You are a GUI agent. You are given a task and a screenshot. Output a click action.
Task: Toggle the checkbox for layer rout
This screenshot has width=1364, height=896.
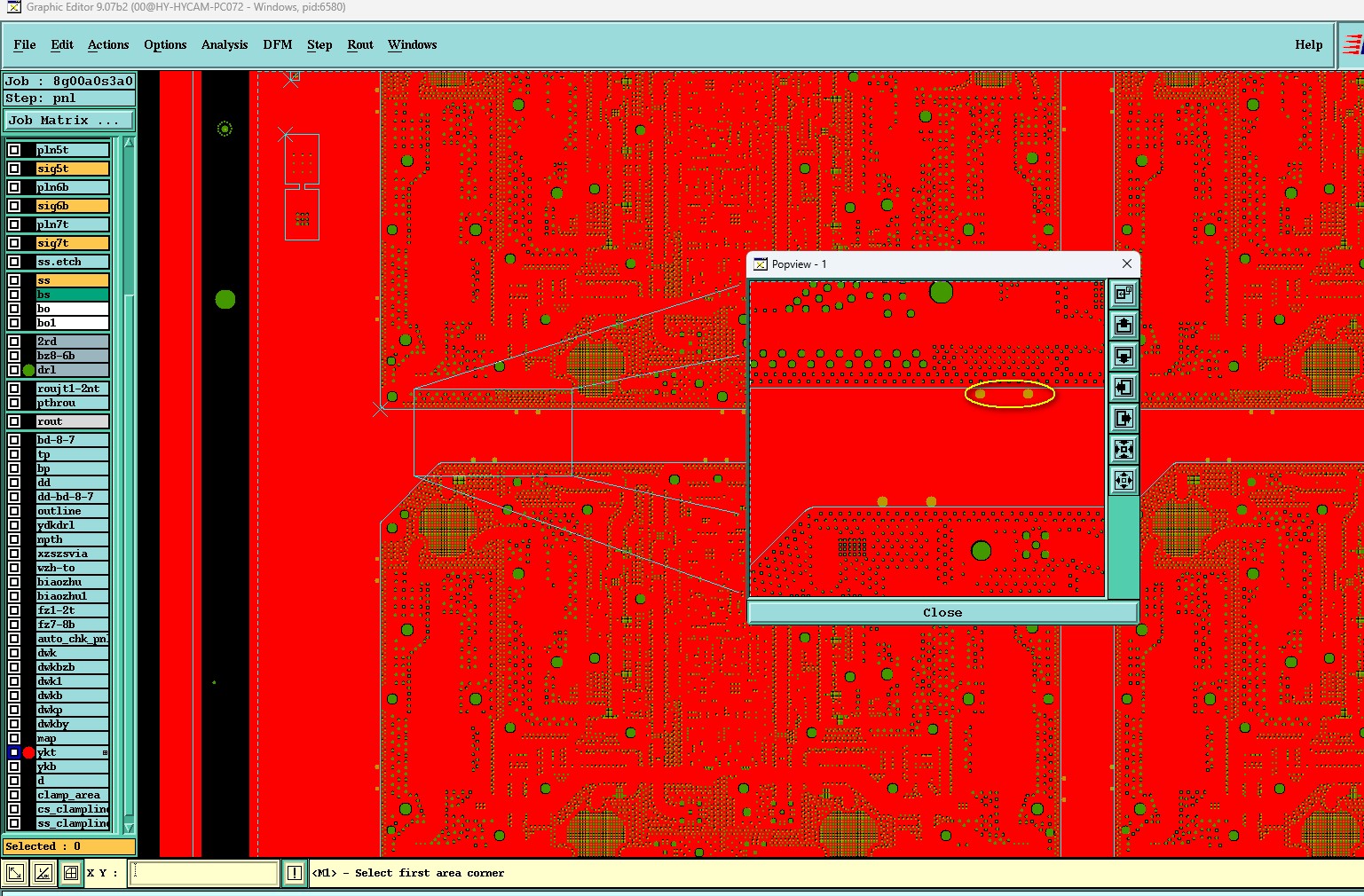pos(14,421)
